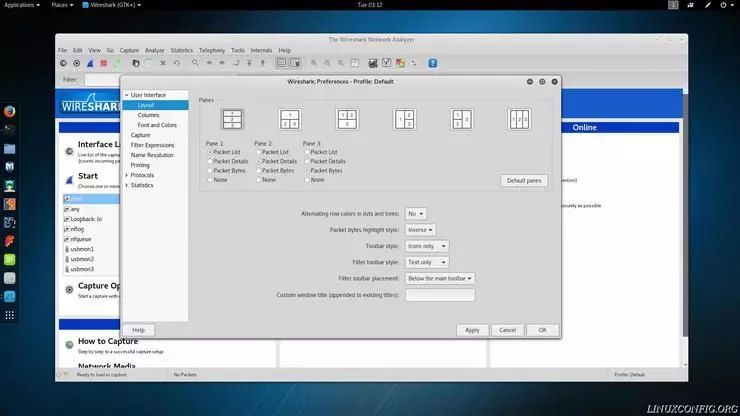Screen dimensions: 740x416
Task: Expand the Protocols tree node
Action: pyautogui.click(x=126, y=175)
